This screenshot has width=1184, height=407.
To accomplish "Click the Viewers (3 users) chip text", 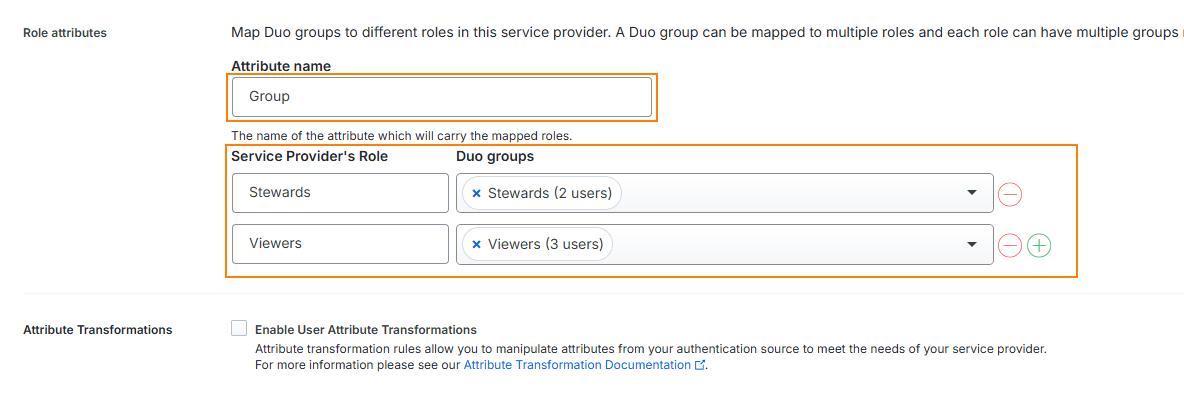I will pyautogui.click(x=546, y=245).
